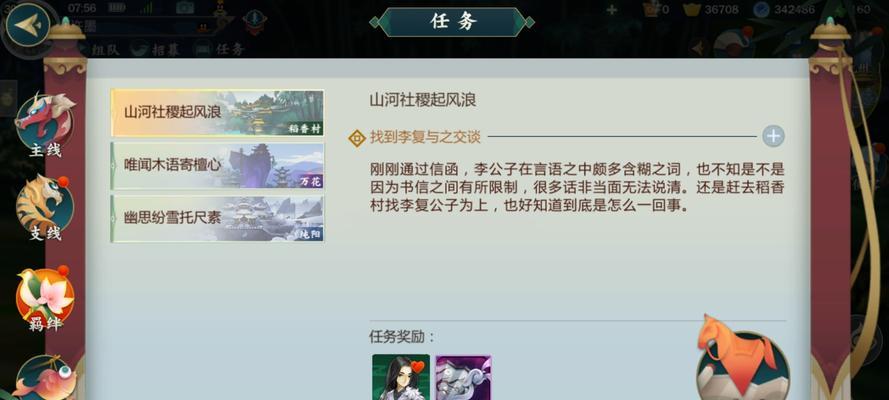
Task: Tap the orange origami horse icon
Action: point(740,358)
